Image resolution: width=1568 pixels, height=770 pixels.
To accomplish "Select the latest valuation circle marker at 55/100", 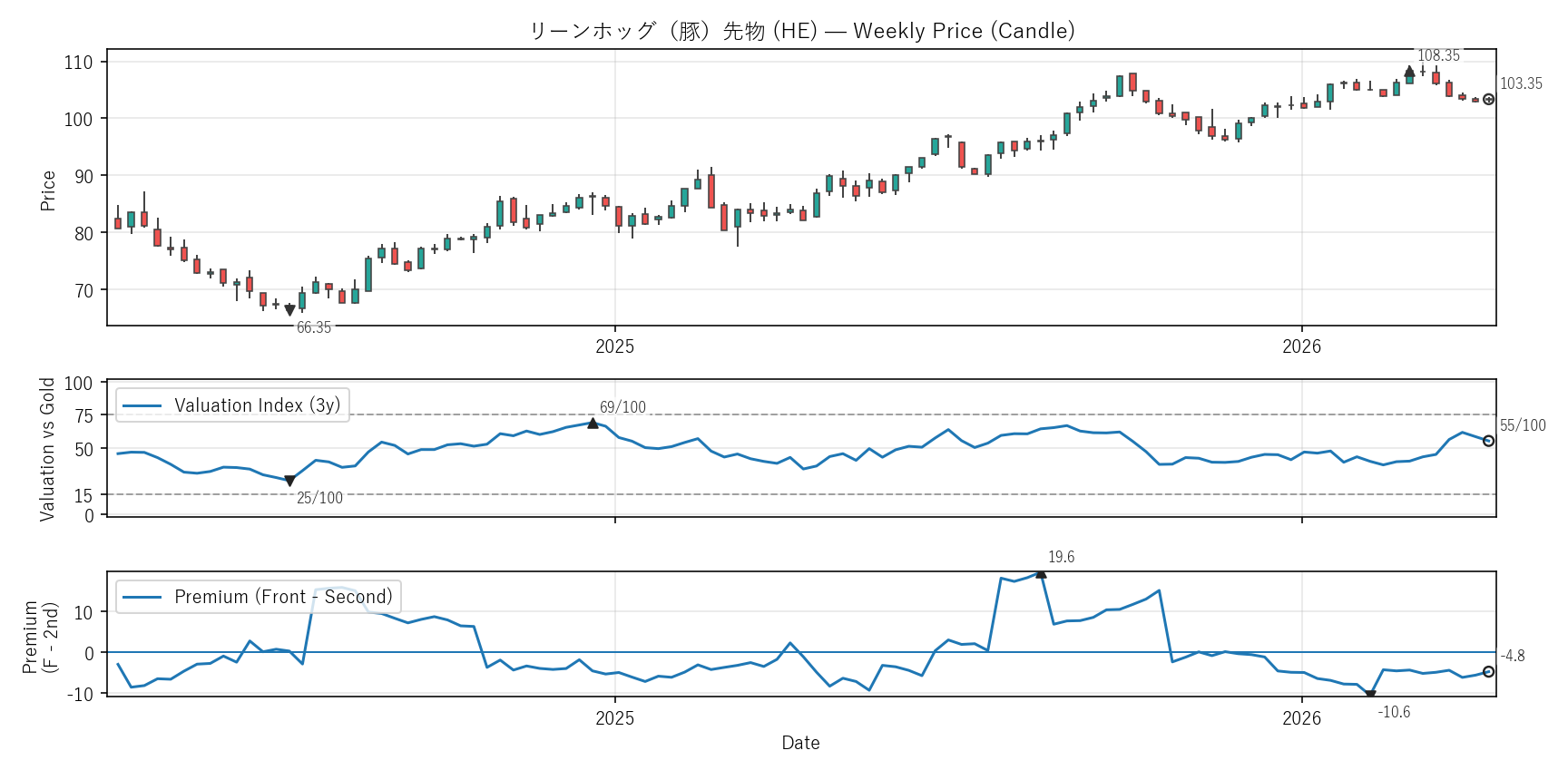I will pos(1488,441).
